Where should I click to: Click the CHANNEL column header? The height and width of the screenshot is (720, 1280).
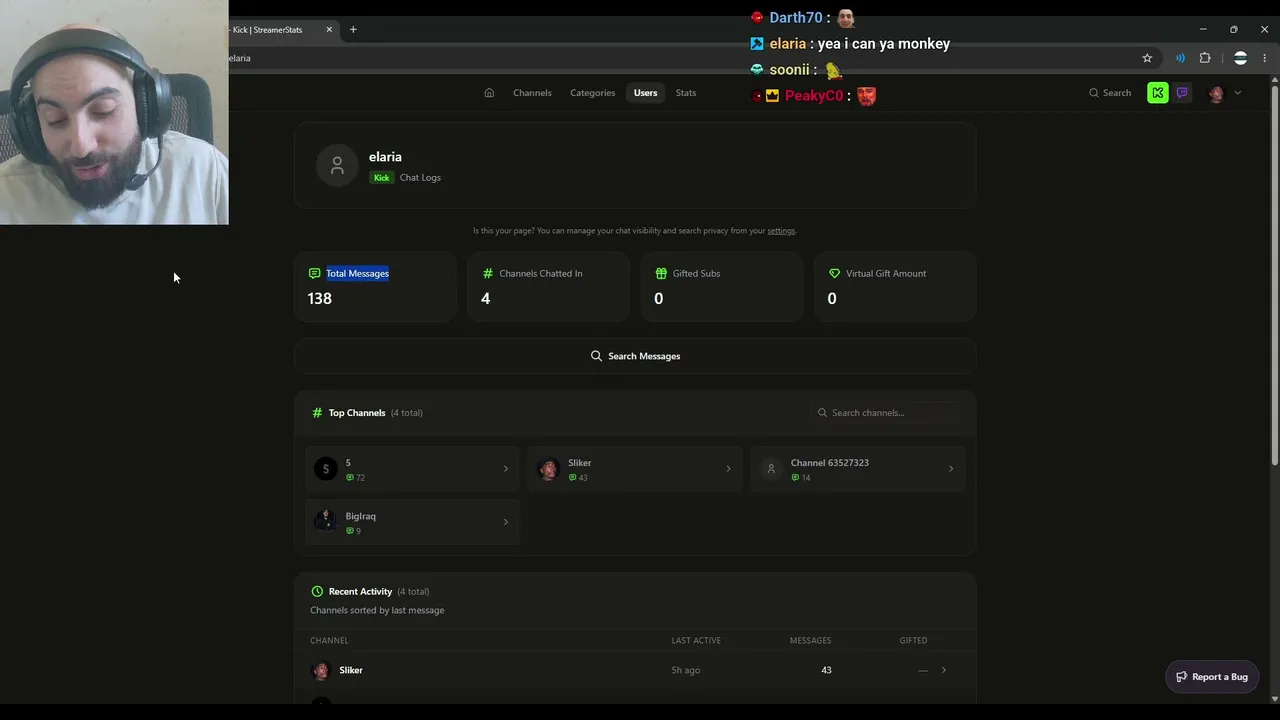329,641
